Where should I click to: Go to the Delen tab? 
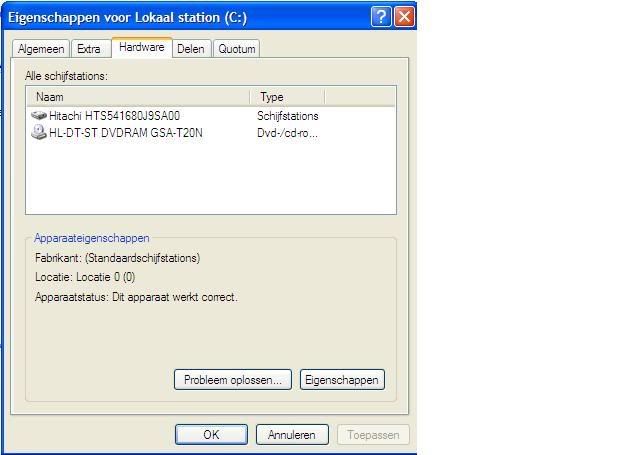click(191, 49)
